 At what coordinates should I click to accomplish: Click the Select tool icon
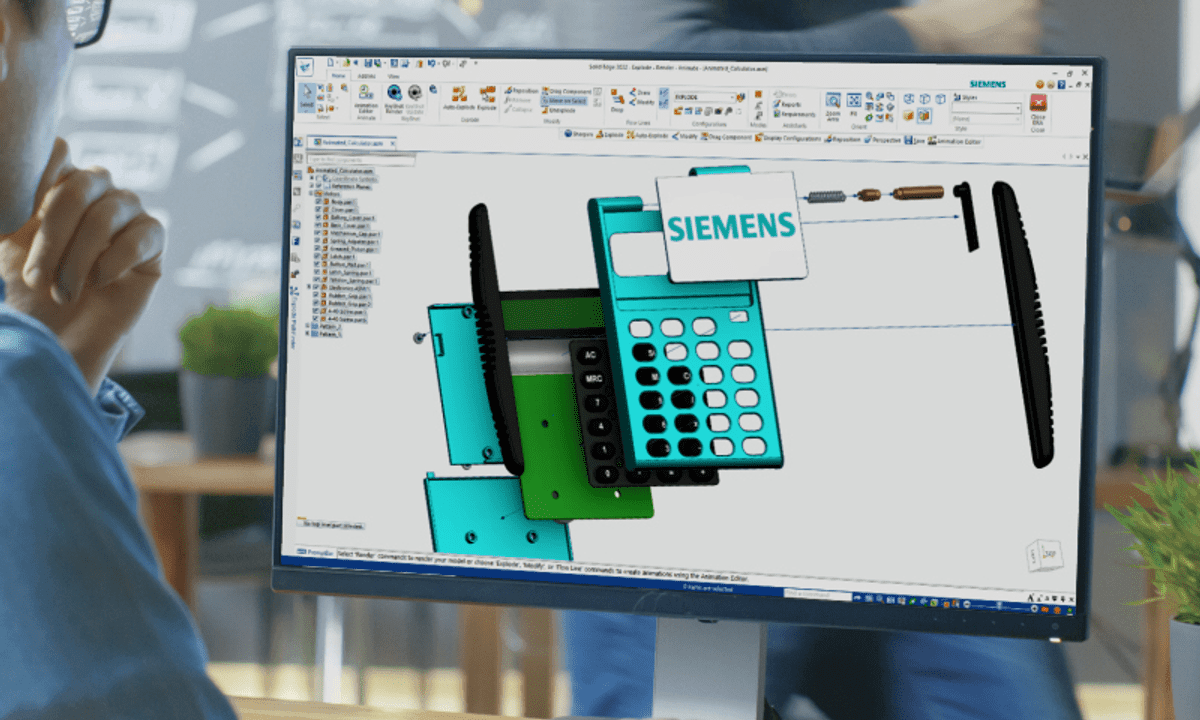[x=306, y=96]
